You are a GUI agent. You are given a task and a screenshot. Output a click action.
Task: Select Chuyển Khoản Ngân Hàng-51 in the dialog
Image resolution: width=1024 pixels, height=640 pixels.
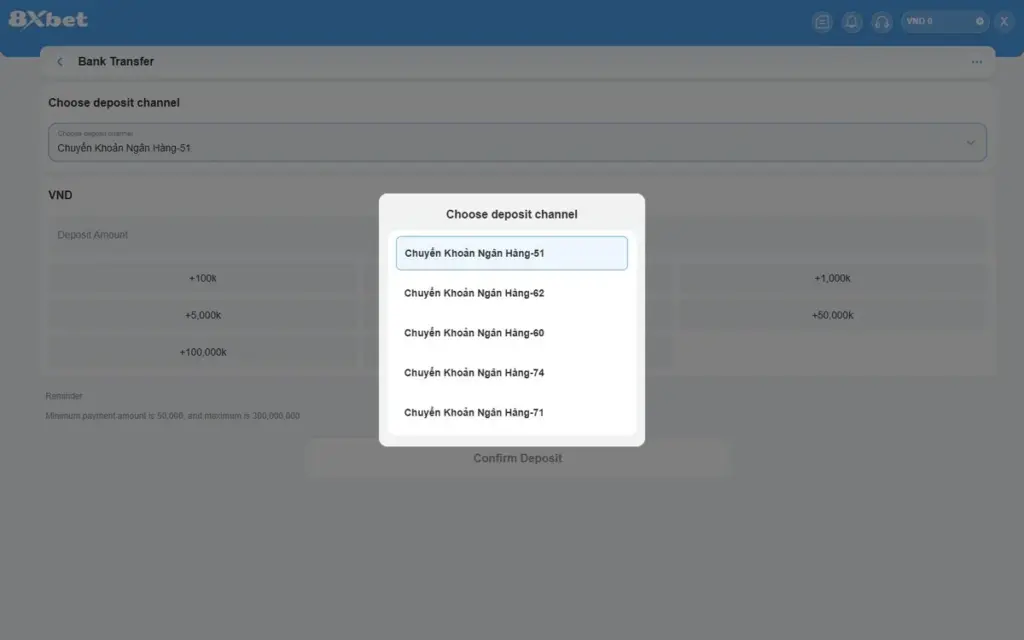click(x=511, y=253)
